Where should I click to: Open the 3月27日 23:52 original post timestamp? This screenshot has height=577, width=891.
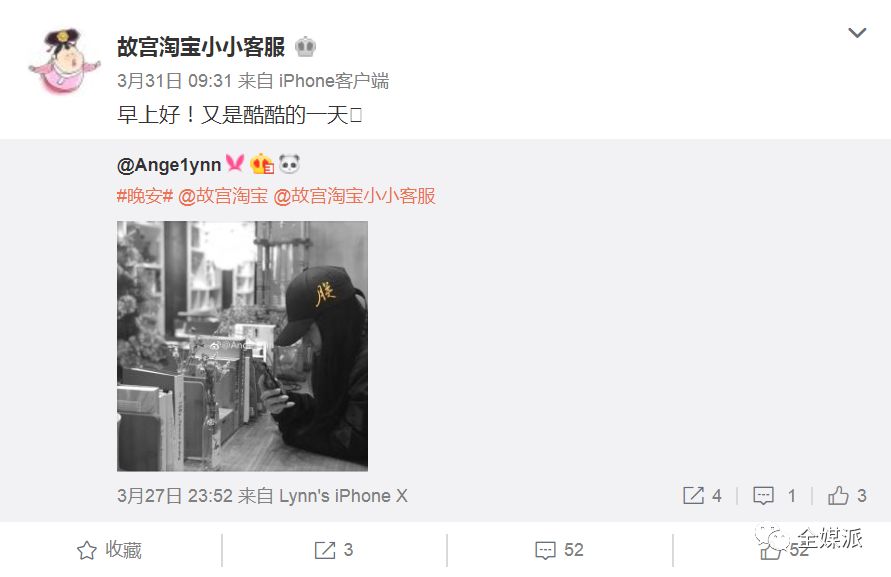174,496
